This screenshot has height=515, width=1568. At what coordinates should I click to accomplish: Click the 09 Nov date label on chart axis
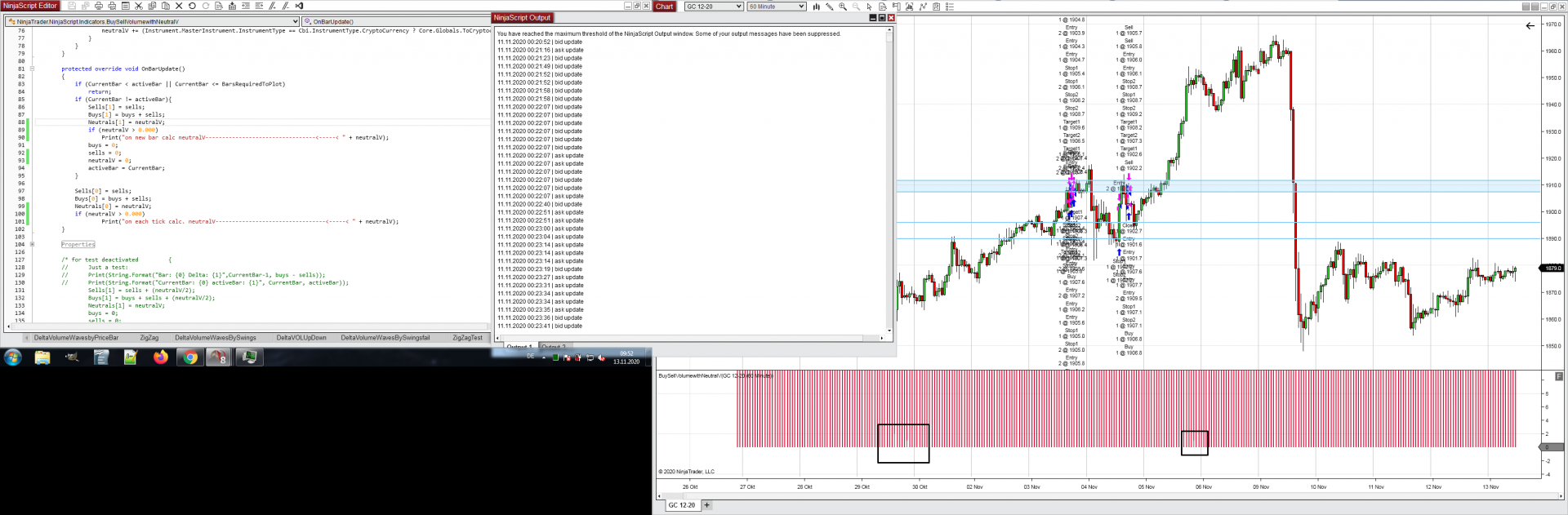(1261, 487)
